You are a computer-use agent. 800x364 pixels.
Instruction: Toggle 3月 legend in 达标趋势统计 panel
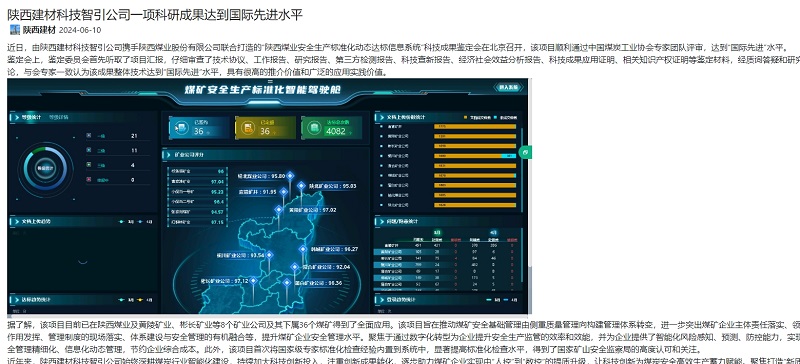126,299
